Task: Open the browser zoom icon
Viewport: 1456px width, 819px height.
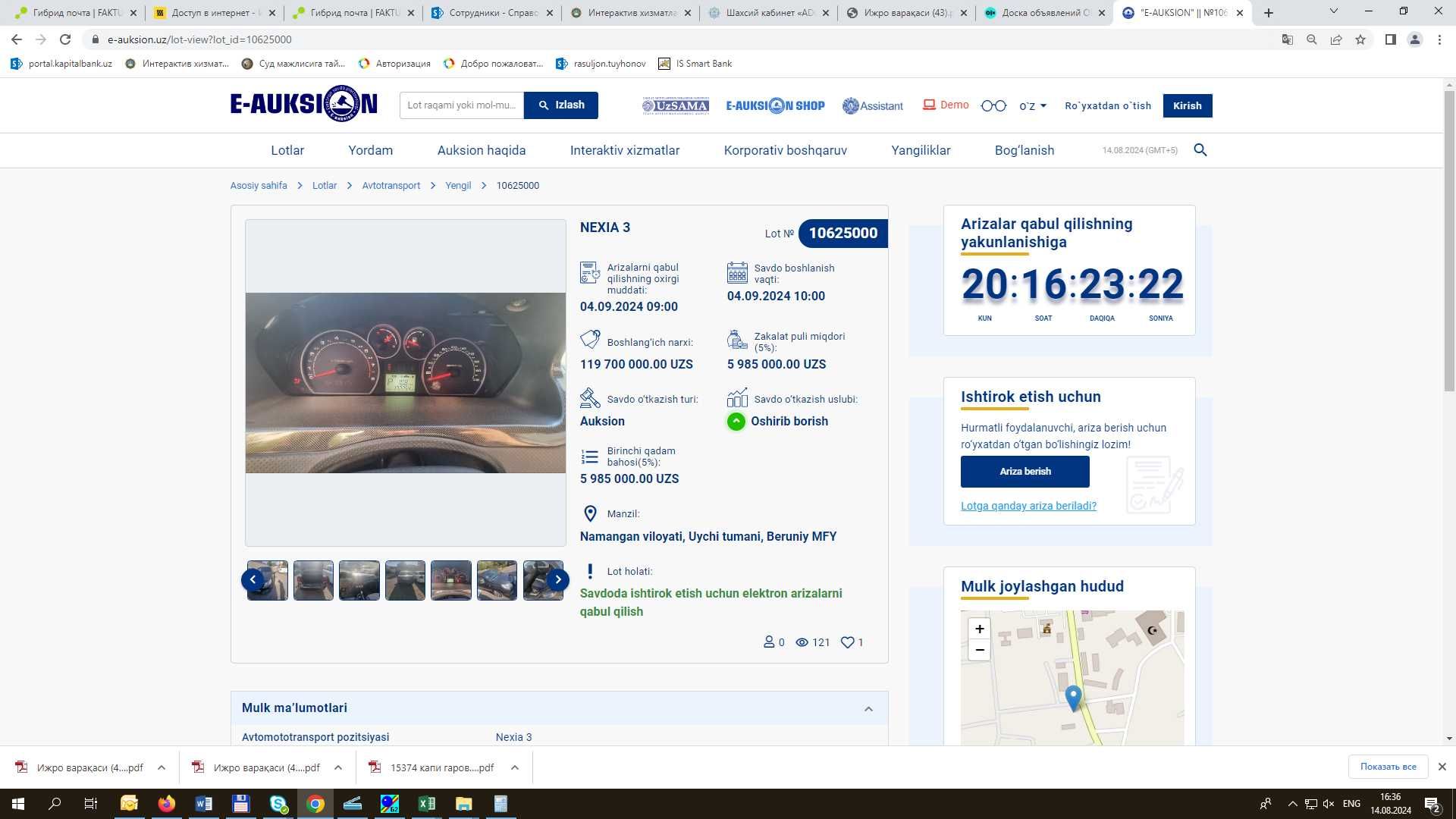Action: pos(1311,39)
